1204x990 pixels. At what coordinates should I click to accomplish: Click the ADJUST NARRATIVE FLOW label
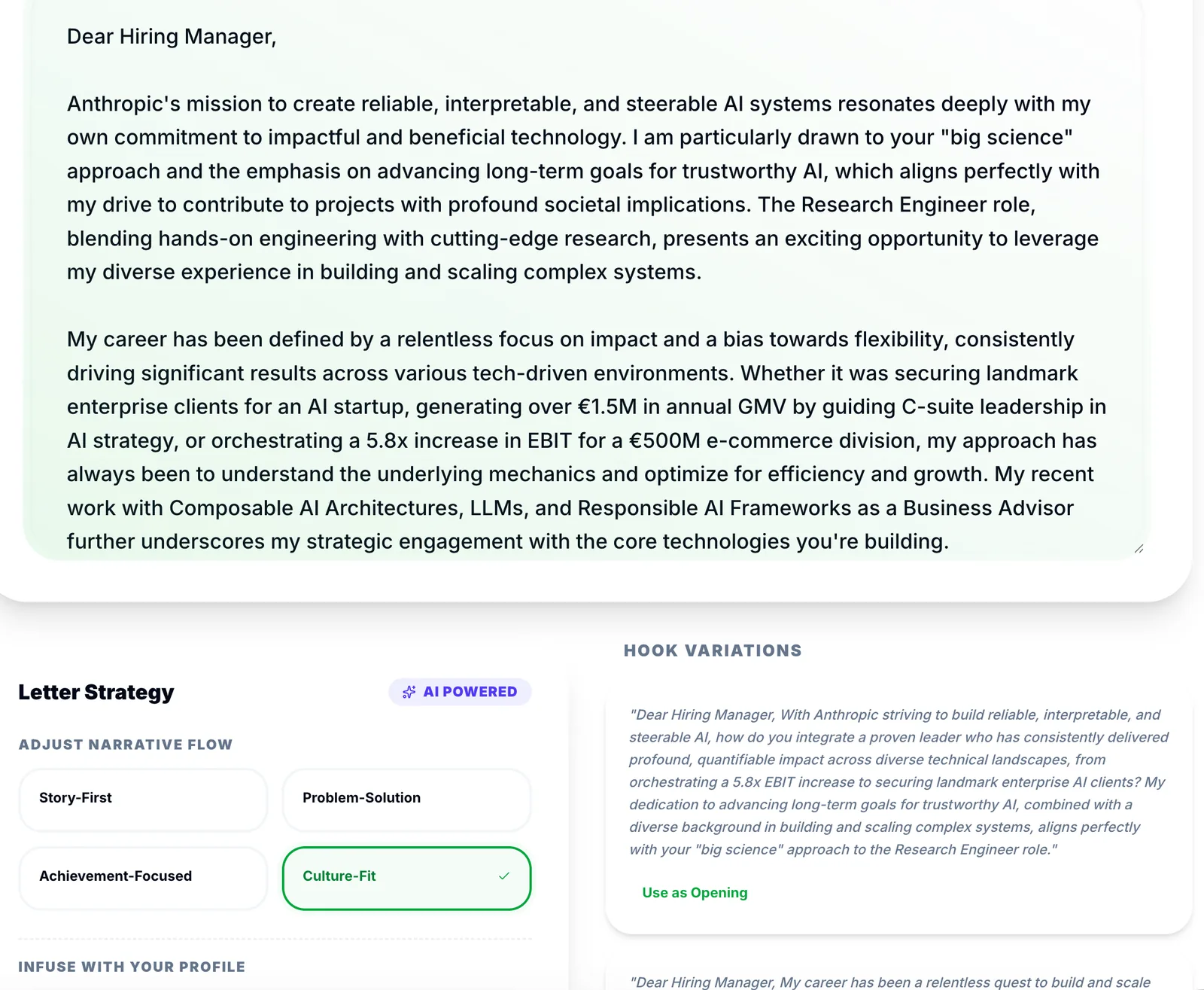(x=126, y=745)
